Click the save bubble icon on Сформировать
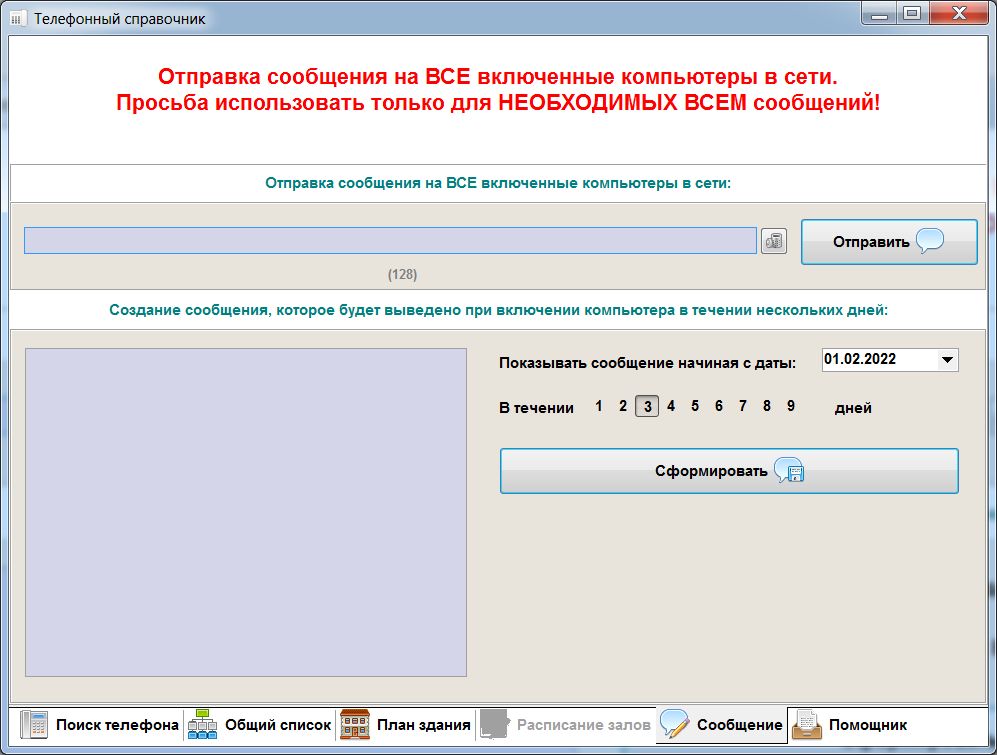This screenshot has width=997, height=755. coord(789,470)
